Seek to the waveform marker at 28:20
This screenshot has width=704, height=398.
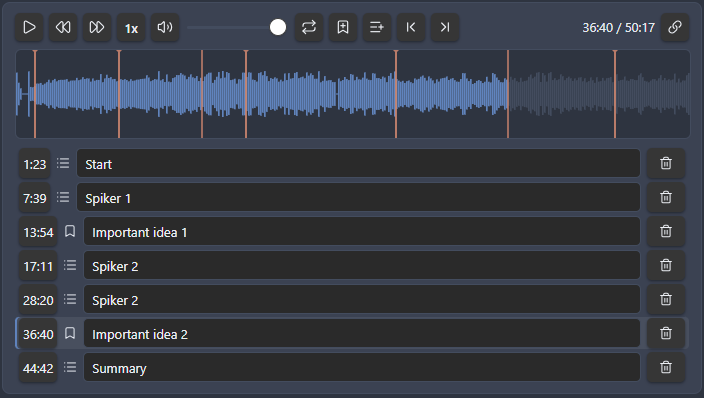pos(396,94)
